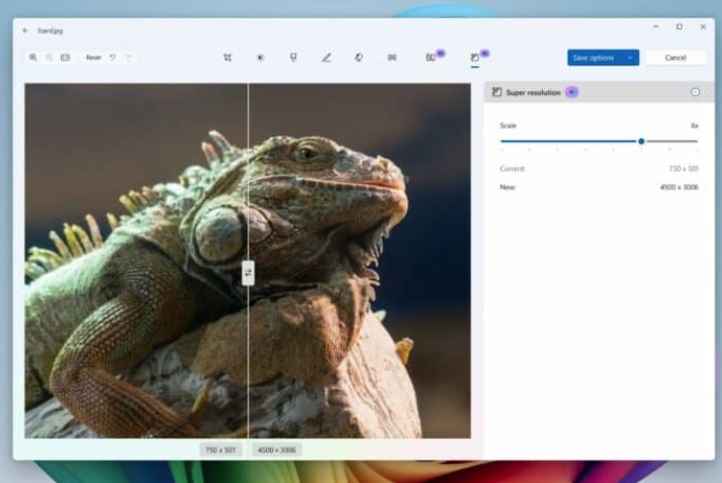
Task: Open the Background tool
Action: pyautogui.click(x=392, y=58)
